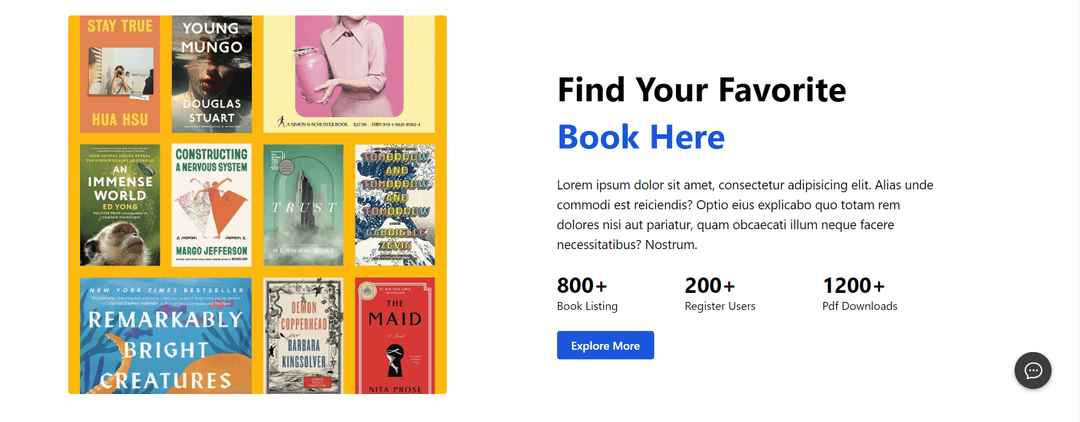Viewport: 1080px width, 422px height.
Task: Click Tomorrow and Tomorrow and Tomorrow cover
Action: (395, 205)
